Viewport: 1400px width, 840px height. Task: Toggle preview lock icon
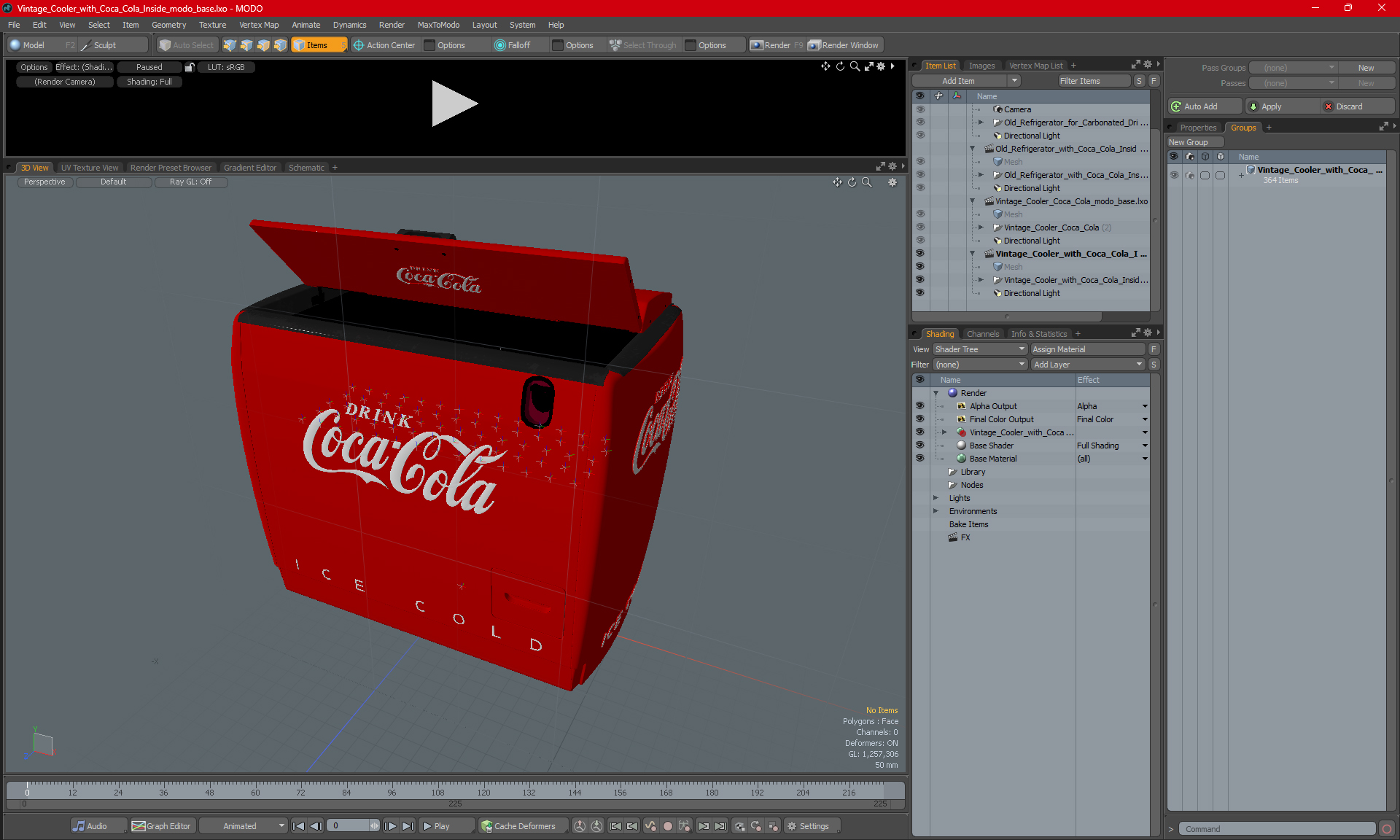[190, 67]
